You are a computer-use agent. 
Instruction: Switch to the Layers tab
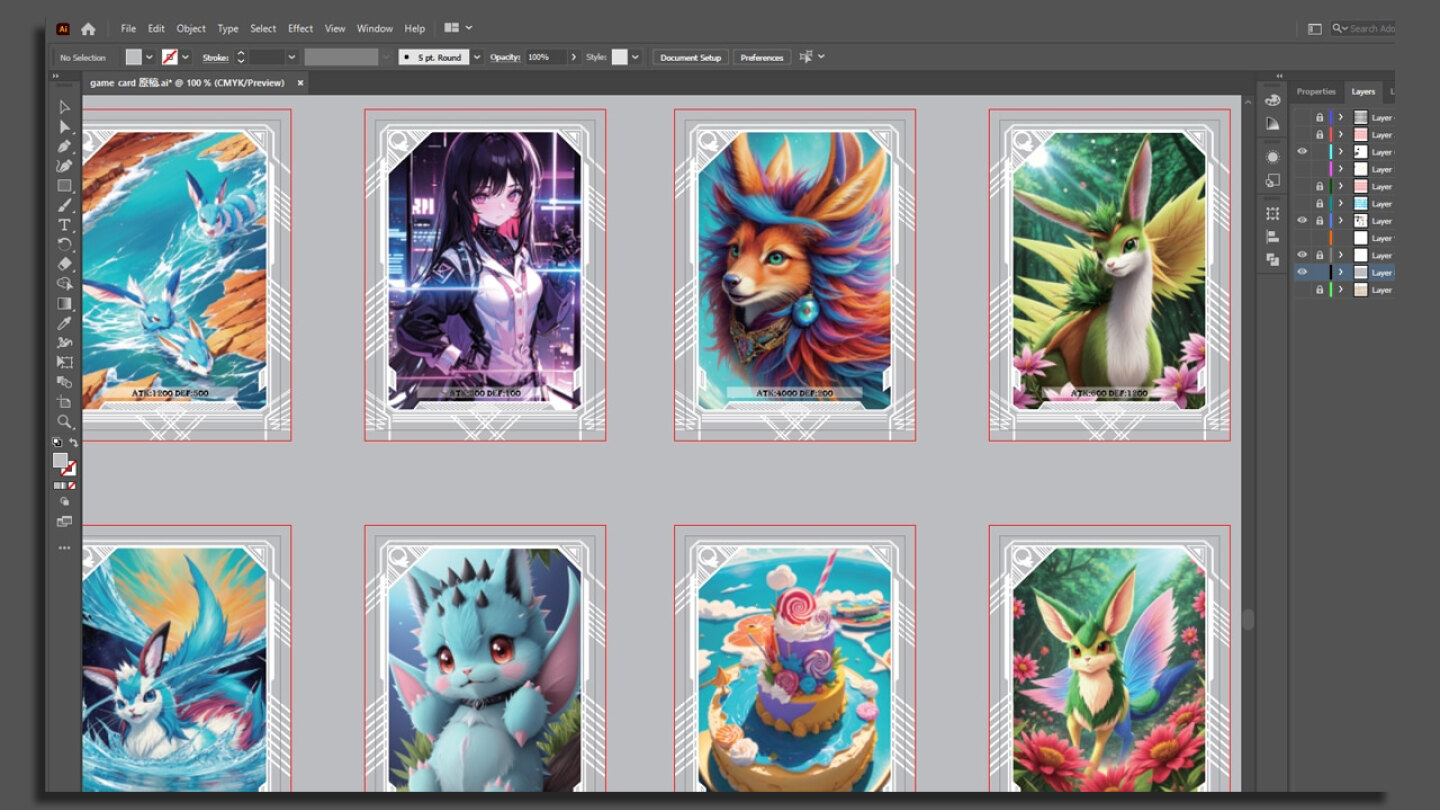pyautogui.click(x=1363, y=91)
